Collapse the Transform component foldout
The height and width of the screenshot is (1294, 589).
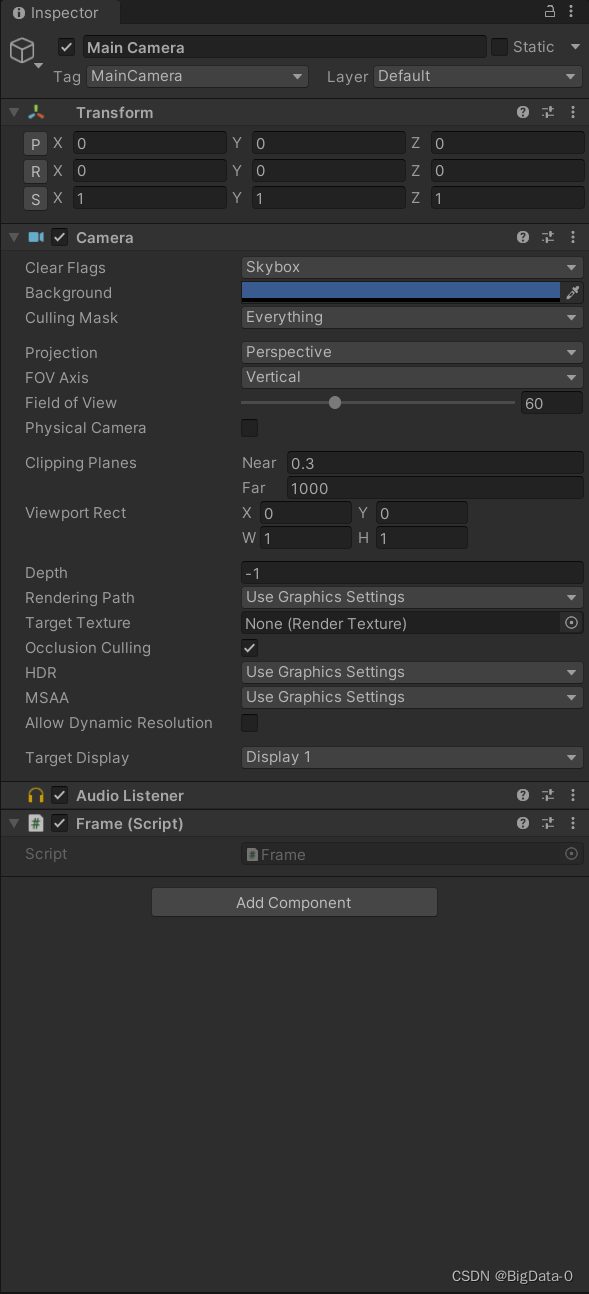pyautogui.click(x=13, y=113)
